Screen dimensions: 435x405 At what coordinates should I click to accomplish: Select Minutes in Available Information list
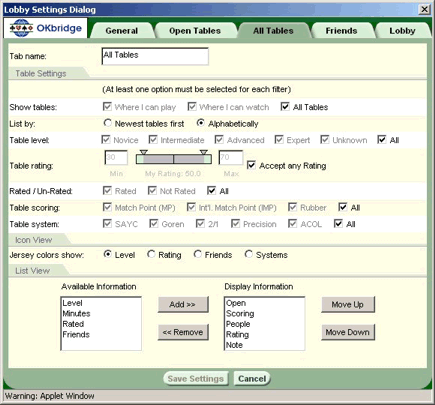pyautogui.click(x=76, y=313)
